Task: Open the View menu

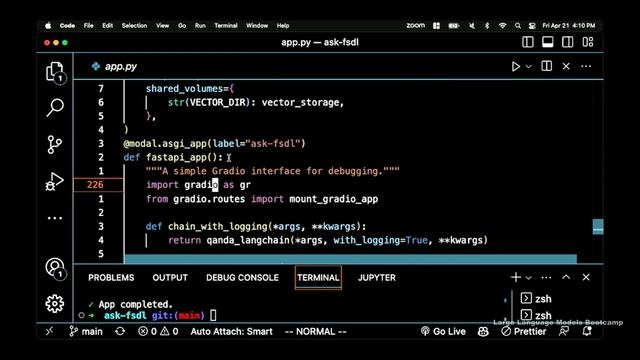Action: [162, 26]
